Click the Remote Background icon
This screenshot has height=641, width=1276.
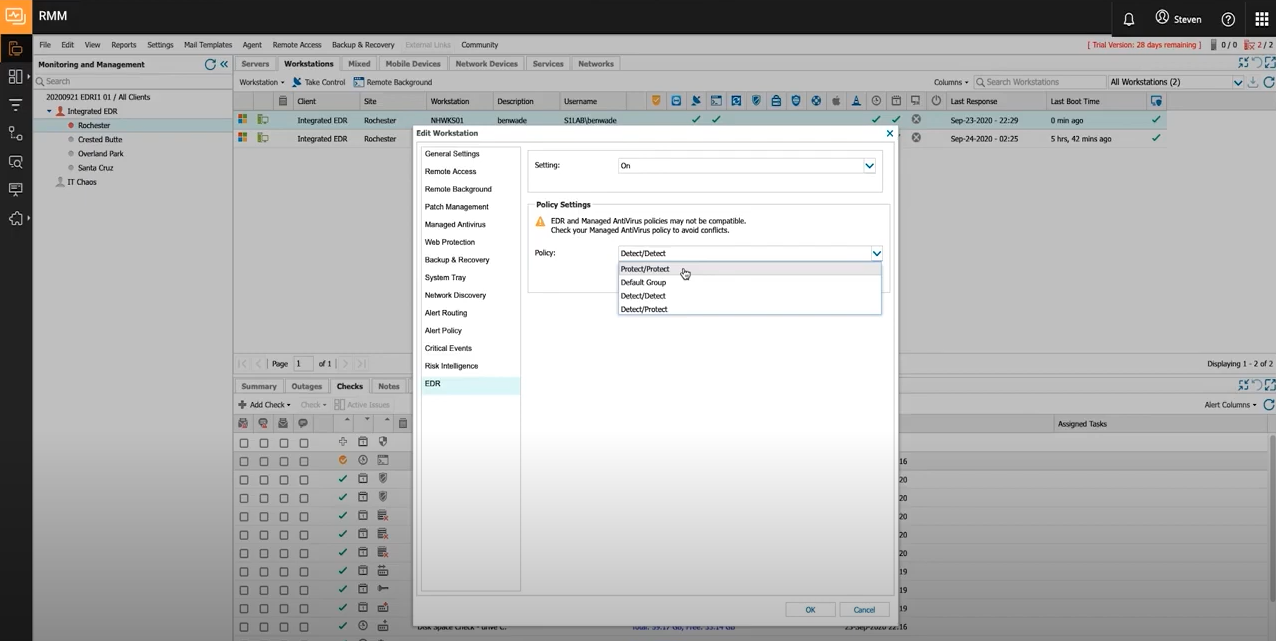point(359,82)
